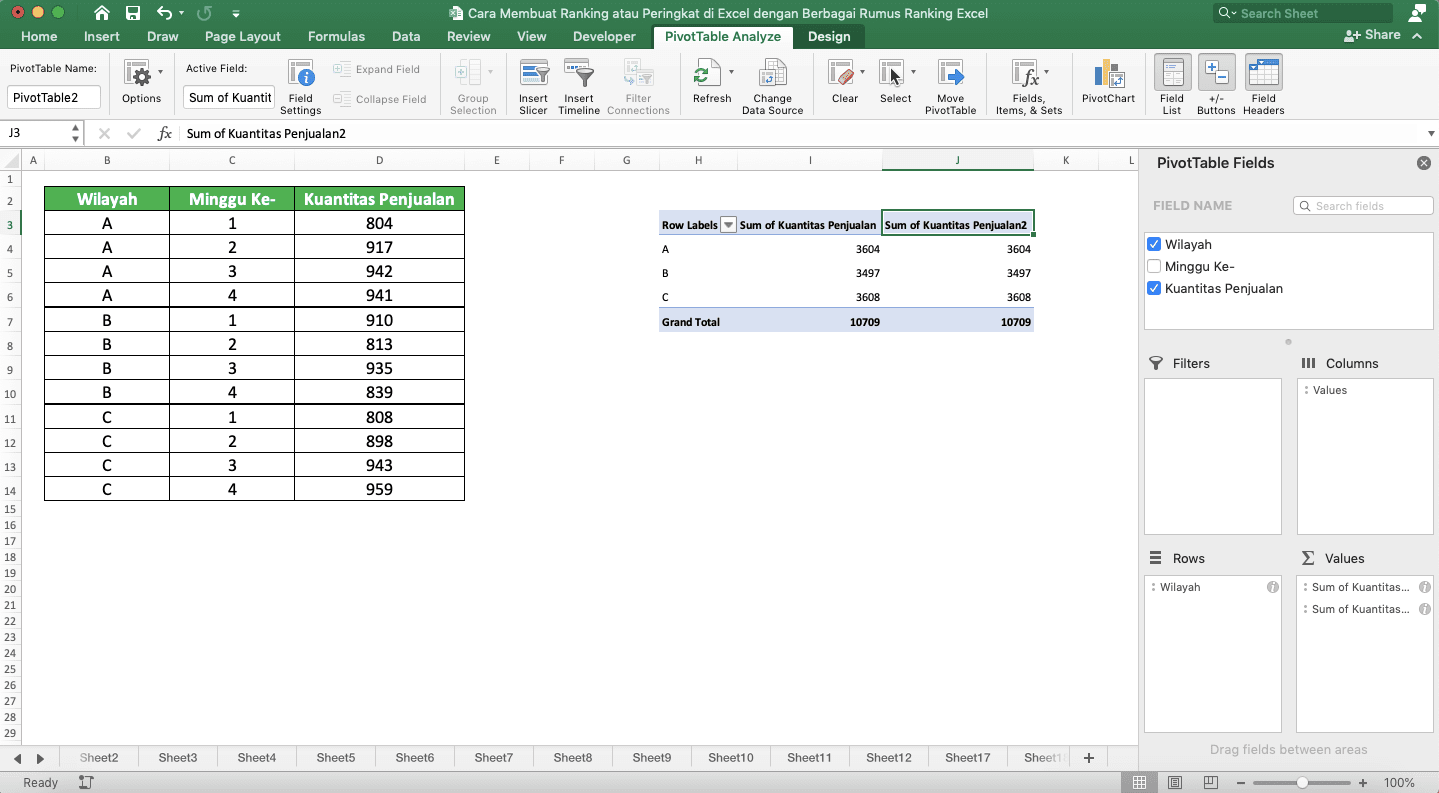Switch to Normal view in status bar
The width and height of the screenshot is (1439, 793).
click(x=1139, y=783)
